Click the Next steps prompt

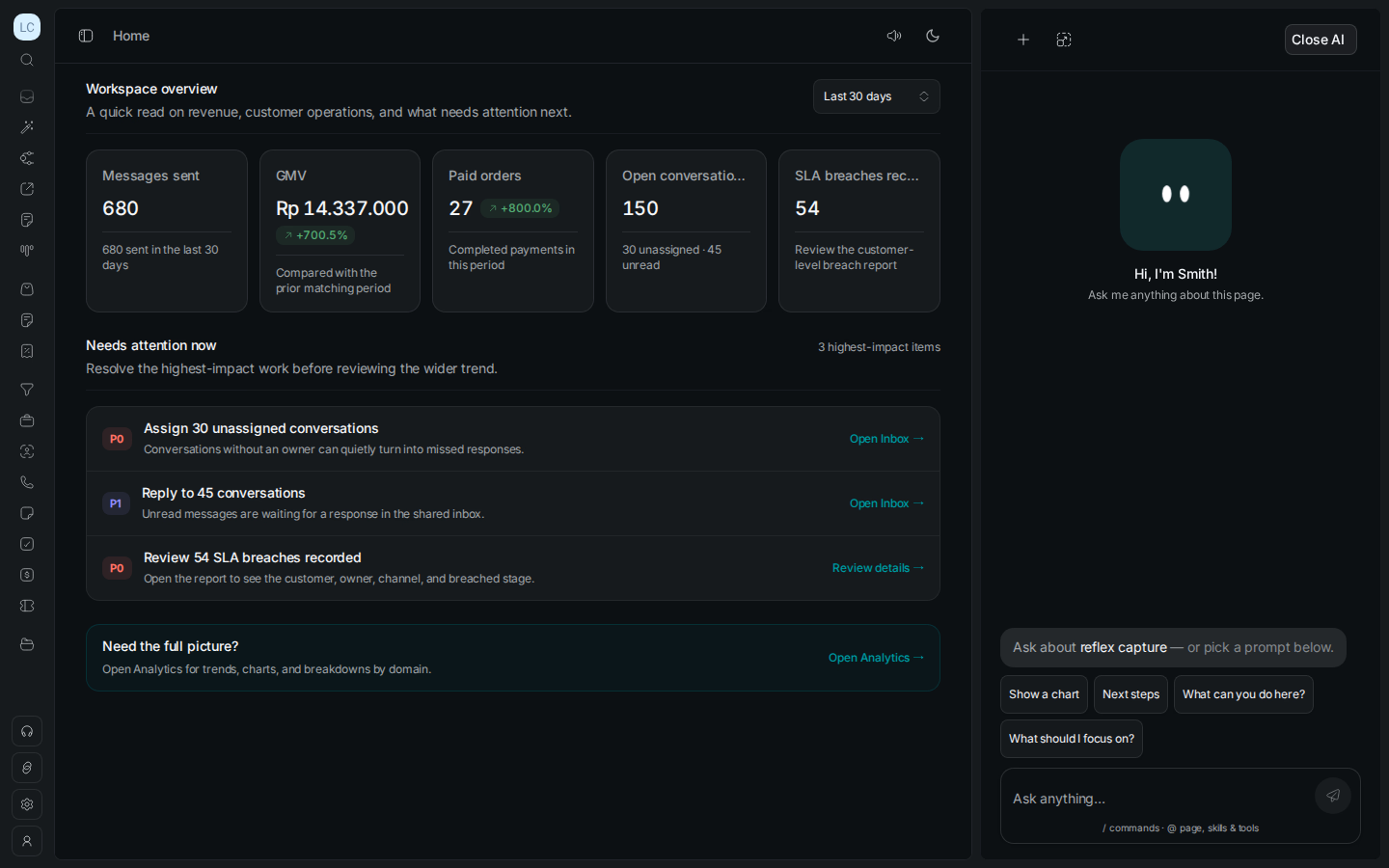pos(1130,694)
